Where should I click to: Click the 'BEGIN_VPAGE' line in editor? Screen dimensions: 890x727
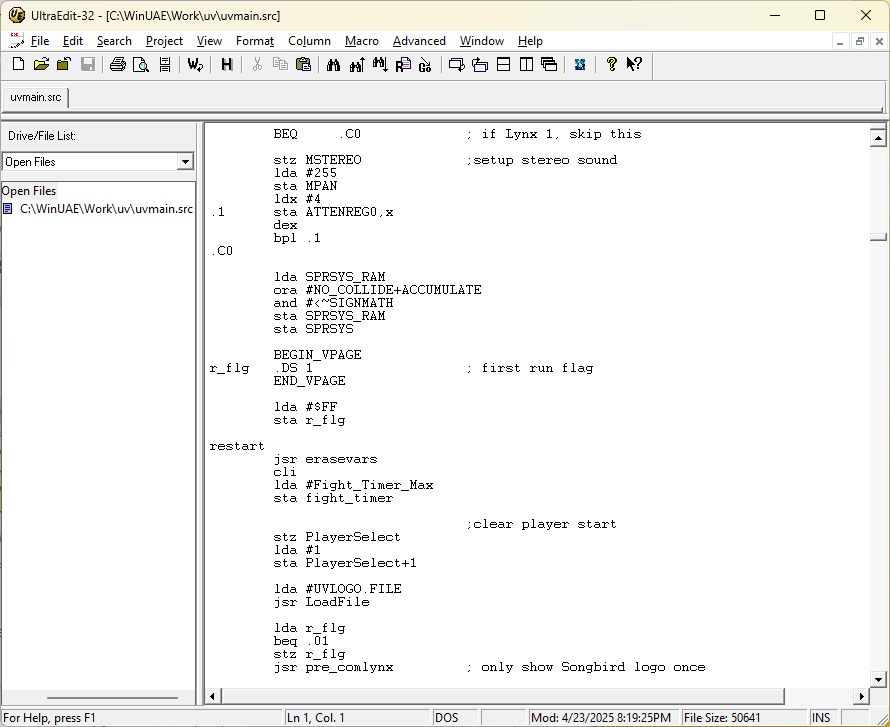click(x=317, y=355)
